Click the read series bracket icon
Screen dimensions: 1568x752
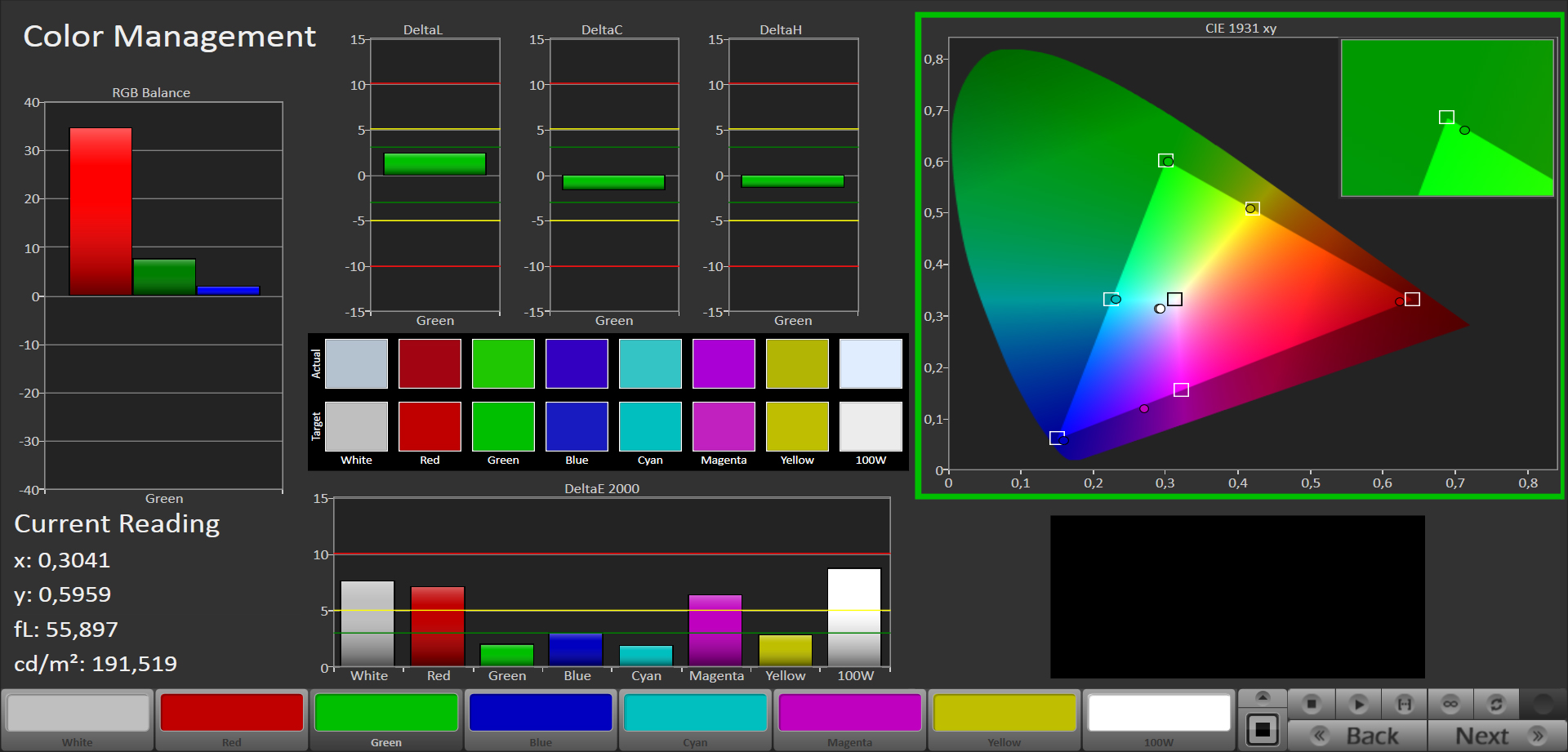click(x=1405, y=703)
